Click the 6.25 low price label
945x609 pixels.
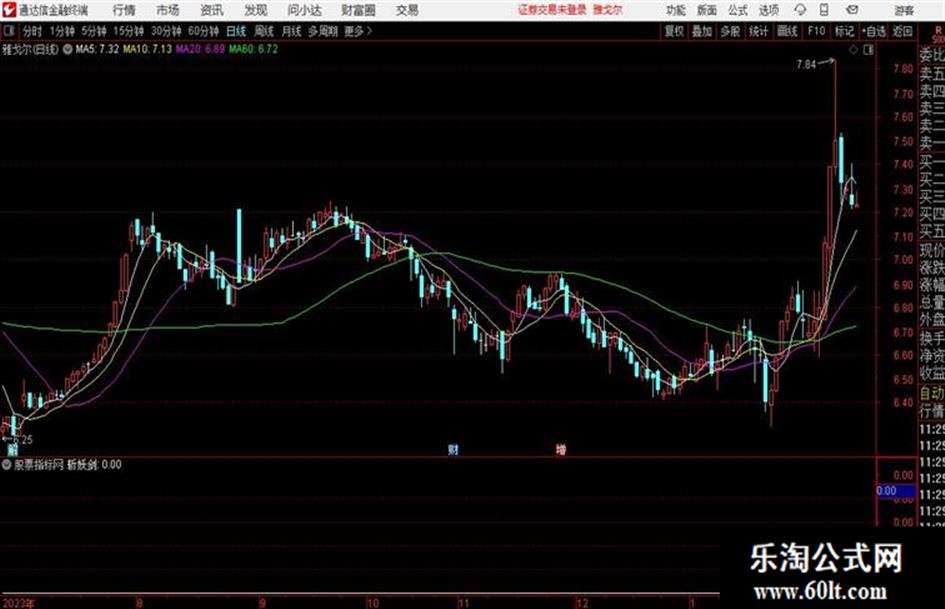tap(22, 440)
